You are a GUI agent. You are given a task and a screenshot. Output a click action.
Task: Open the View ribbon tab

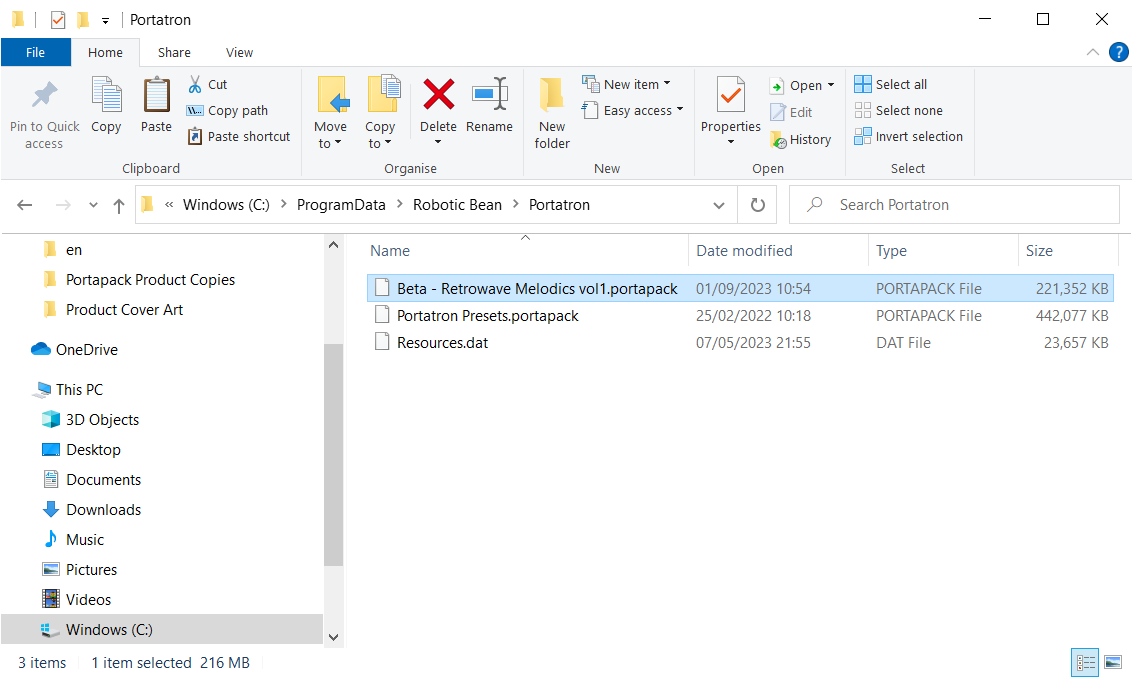[239, 52]
